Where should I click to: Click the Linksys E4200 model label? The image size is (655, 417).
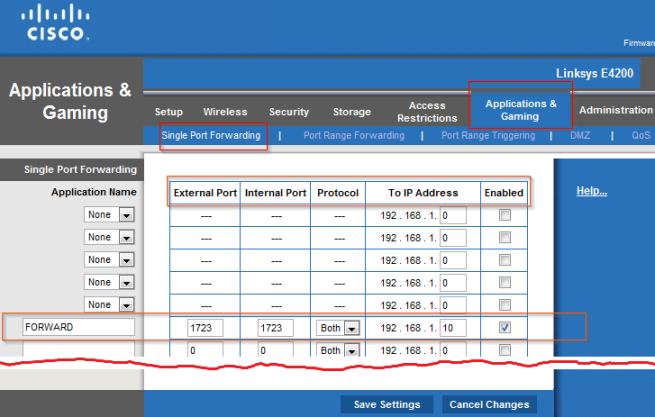click(x=594, y=73)
